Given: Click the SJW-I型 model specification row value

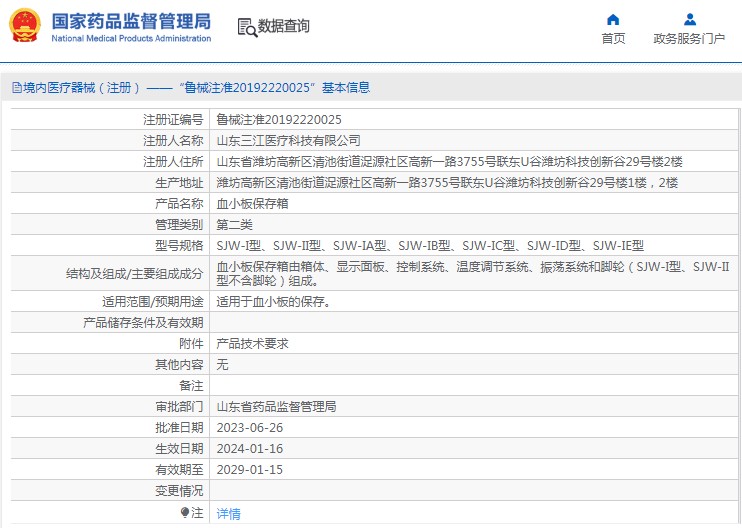Looking at the screenshot, I should coord(430,246).
